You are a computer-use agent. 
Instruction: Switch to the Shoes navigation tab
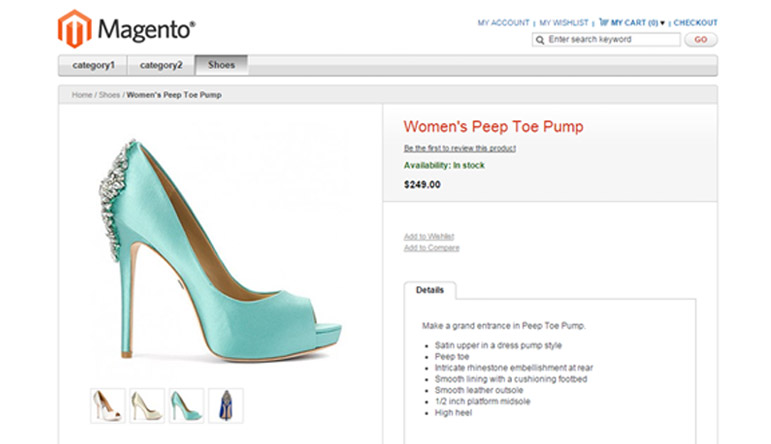click(221, 66)
